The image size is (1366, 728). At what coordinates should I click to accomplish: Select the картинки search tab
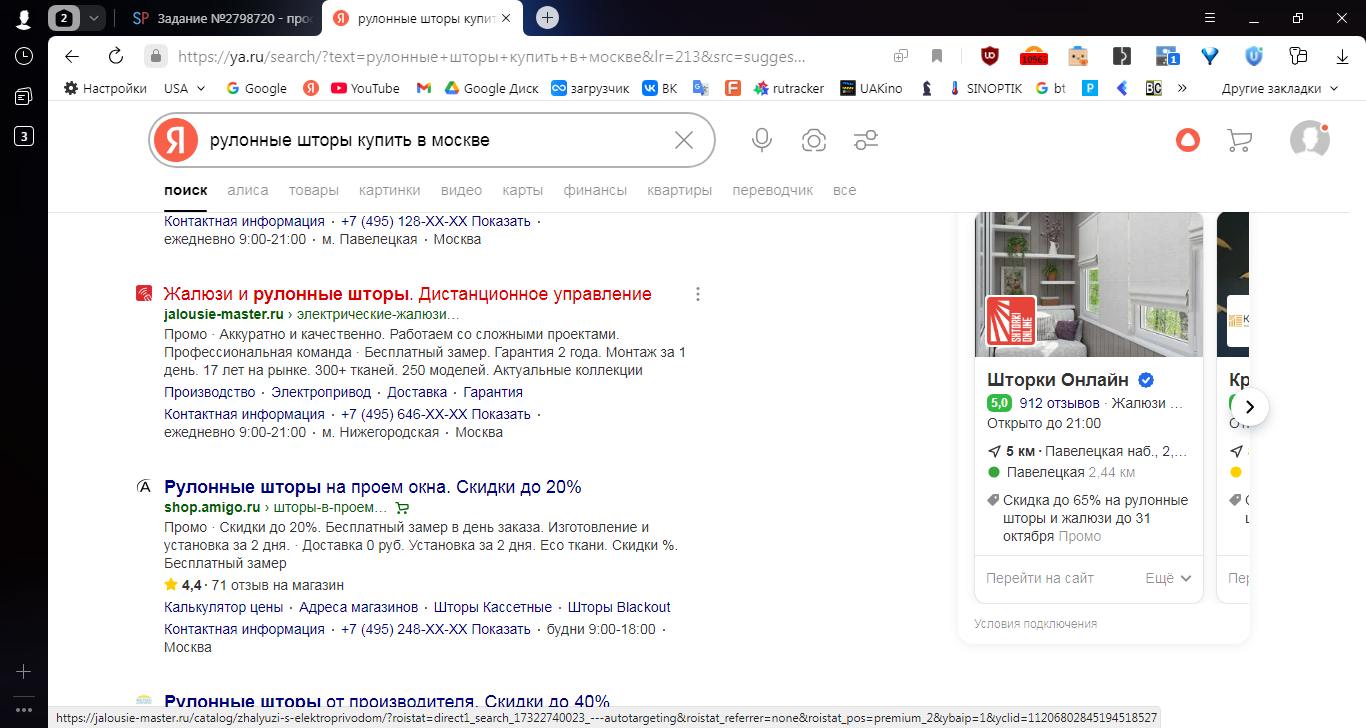pos(390,190)
